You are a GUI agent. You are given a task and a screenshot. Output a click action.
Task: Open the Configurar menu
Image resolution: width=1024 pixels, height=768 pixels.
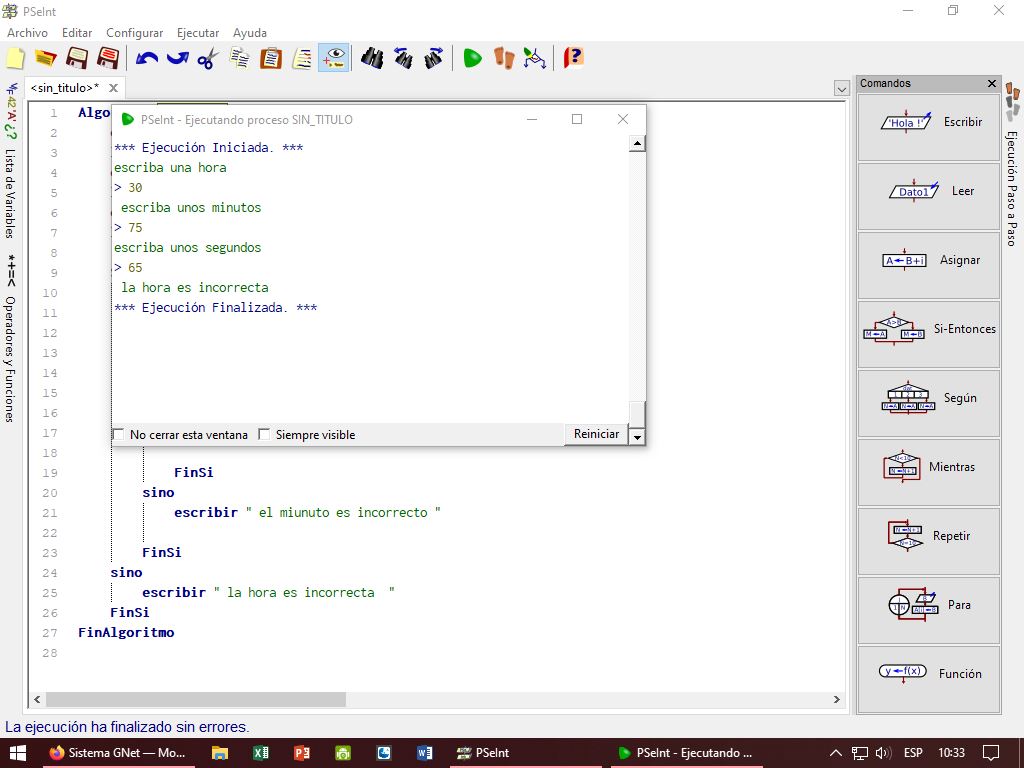[x=134, y=33]
